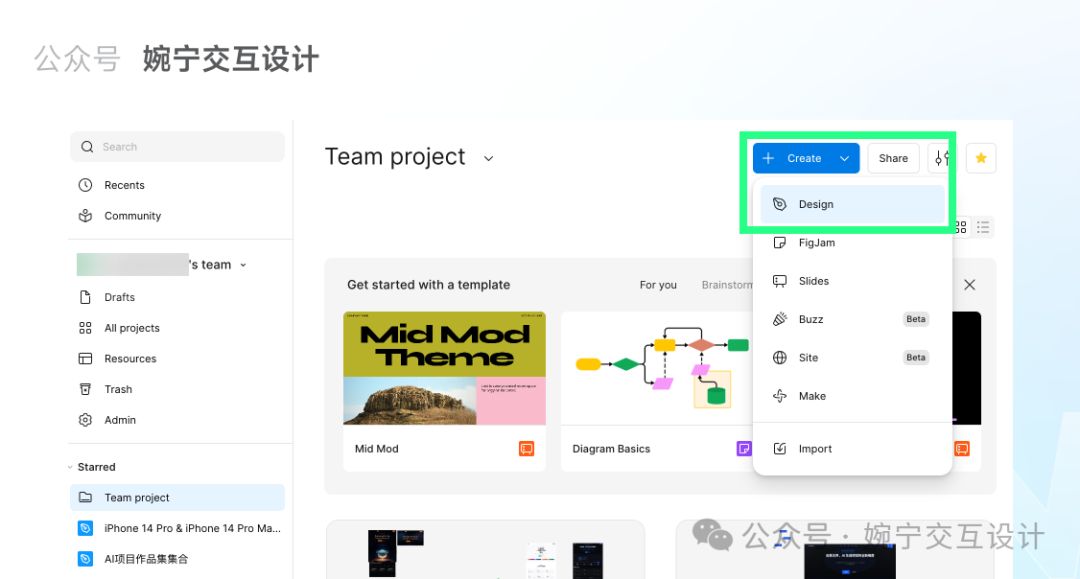
Task: Click the iPhone 14 Pro file icon
Action: click(85, 528)
